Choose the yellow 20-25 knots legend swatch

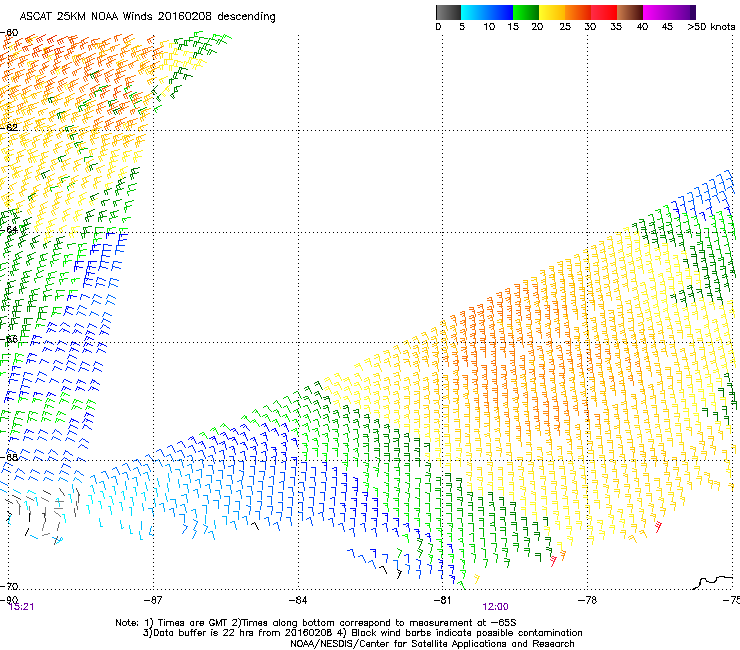pos(552,12)
